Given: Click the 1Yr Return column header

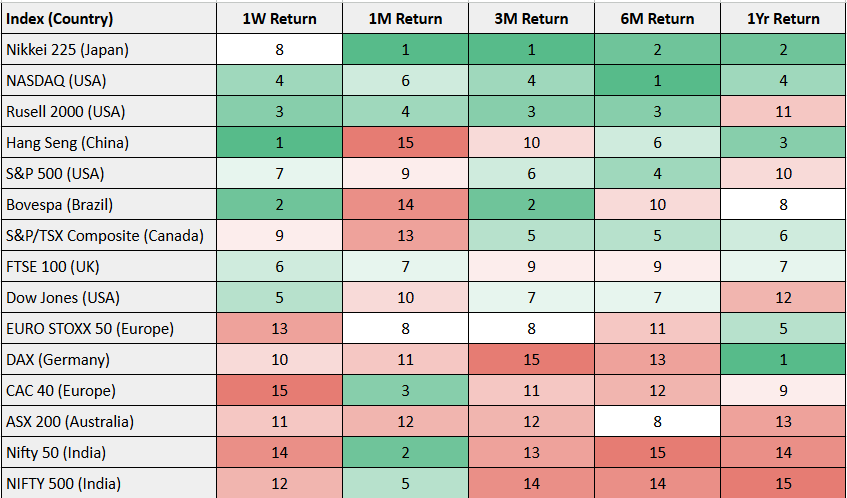Looking at the screenshot, I should click(783, 19).
